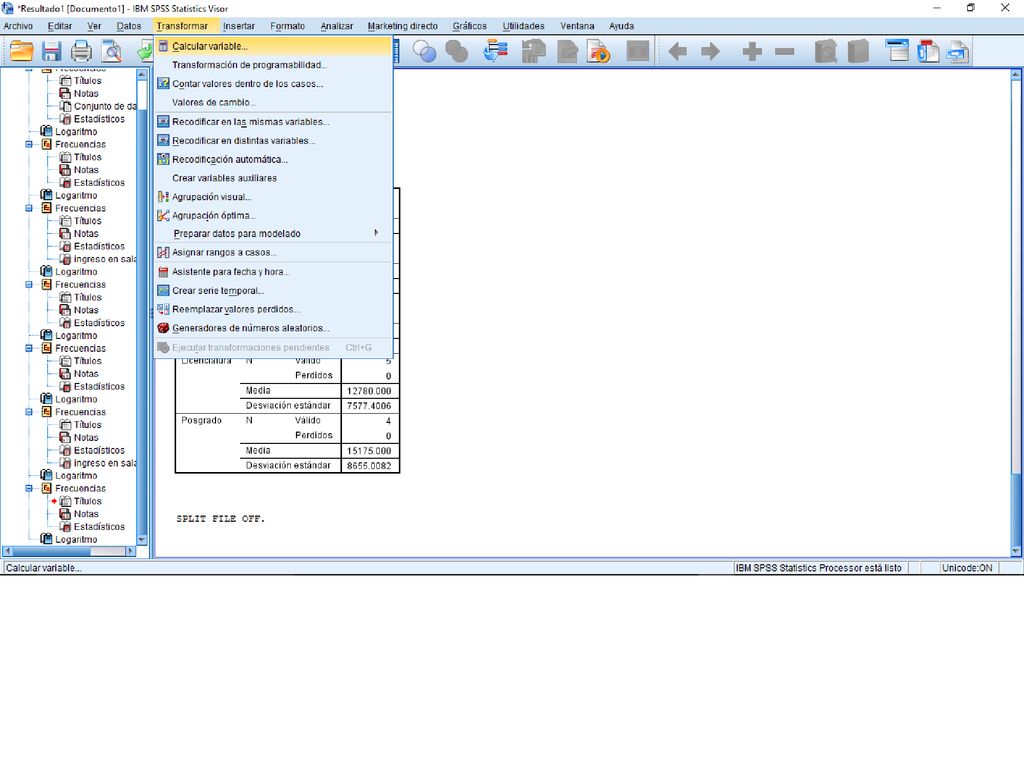Click the Unicode:ON status bar indicator
The width and height of the screenshot is (1024, 768).
(x=967, y=568)
